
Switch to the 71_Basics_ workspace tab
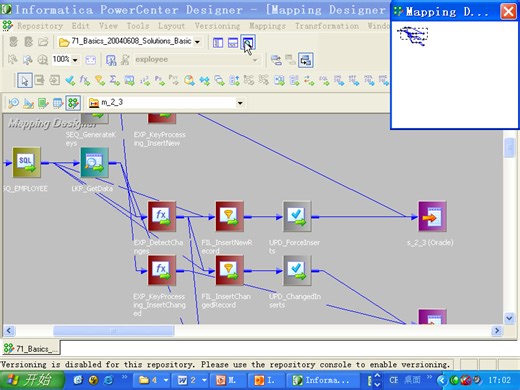31,348
